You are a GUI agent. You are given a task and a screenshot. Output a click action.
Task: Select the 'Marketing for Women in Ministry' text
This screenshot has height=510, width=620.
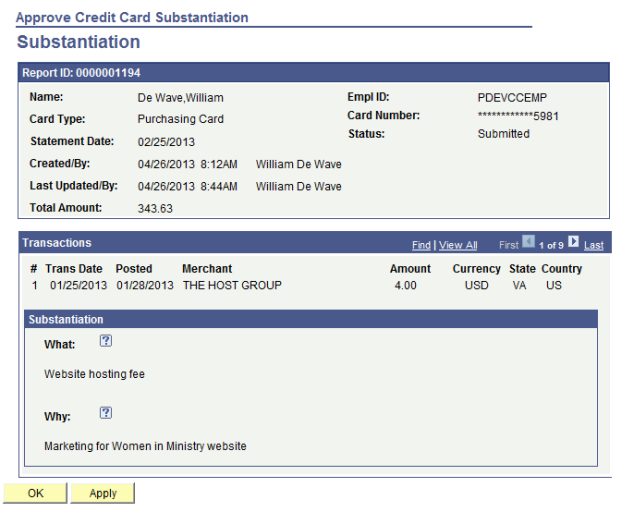point(145,446)
